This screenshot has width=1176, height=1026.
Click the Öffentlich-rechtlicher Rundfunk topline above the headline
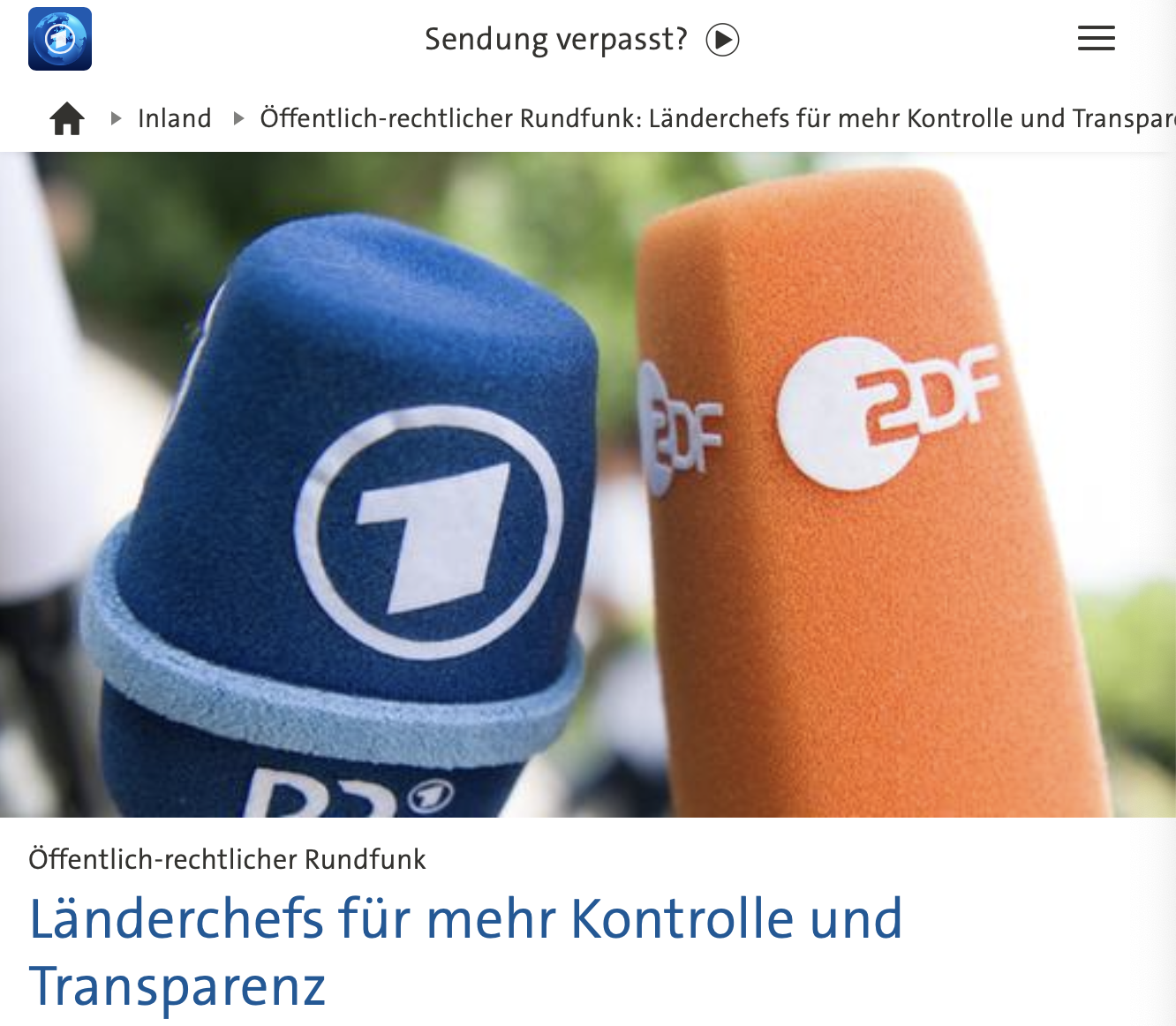tap(227, 859)
